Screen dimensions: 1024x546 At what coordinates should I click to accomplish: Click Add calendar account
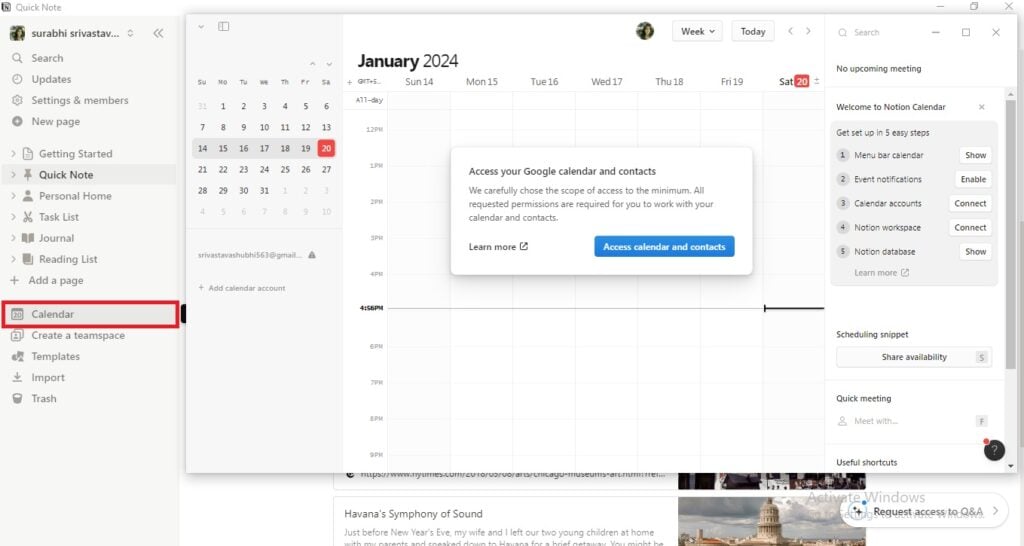[x=242, y=288]
